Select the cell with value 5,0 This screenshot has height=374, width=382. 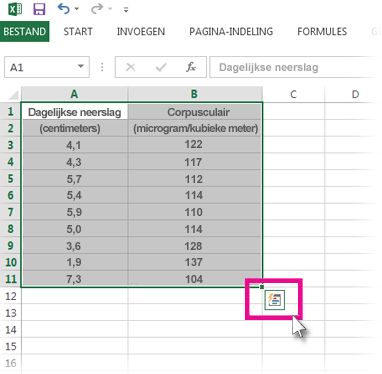(x=75, y=229)
